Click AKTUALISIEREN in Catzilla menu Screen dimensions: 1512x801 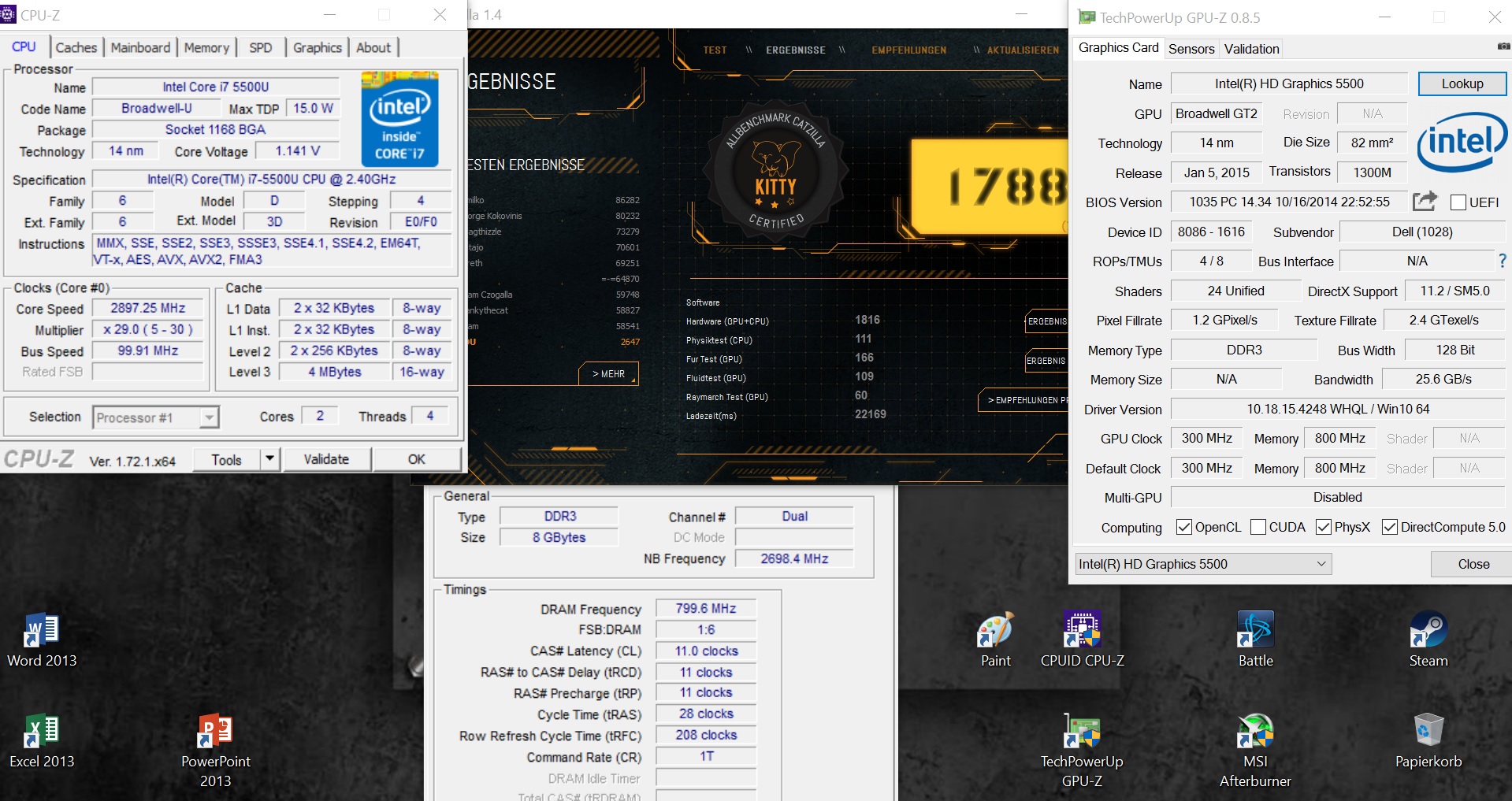point(1023,50)
